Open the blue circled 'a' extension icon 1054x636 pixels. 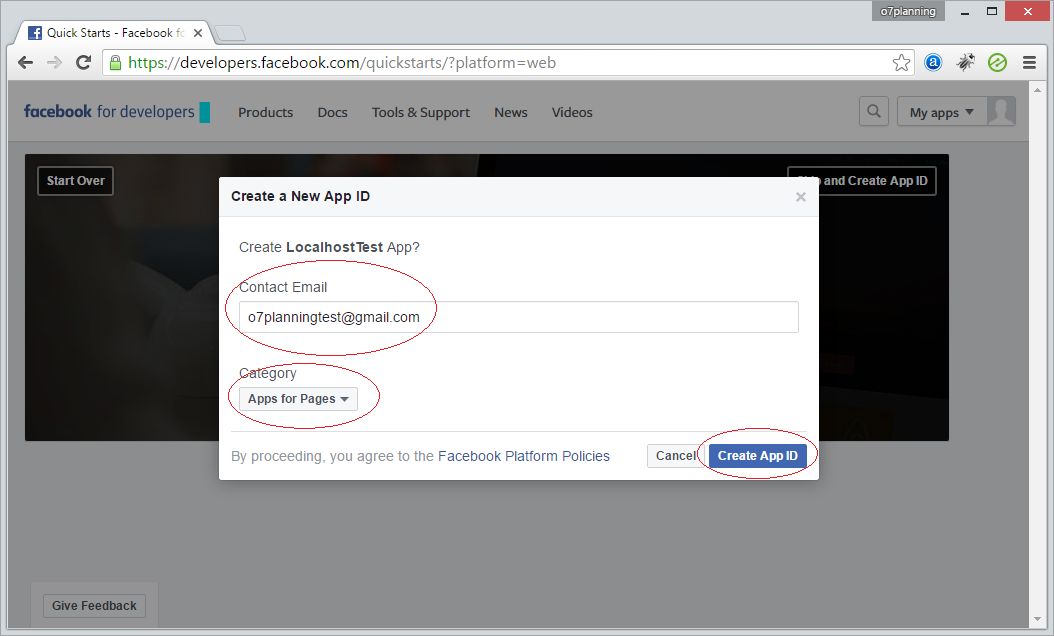click(933, 63)
